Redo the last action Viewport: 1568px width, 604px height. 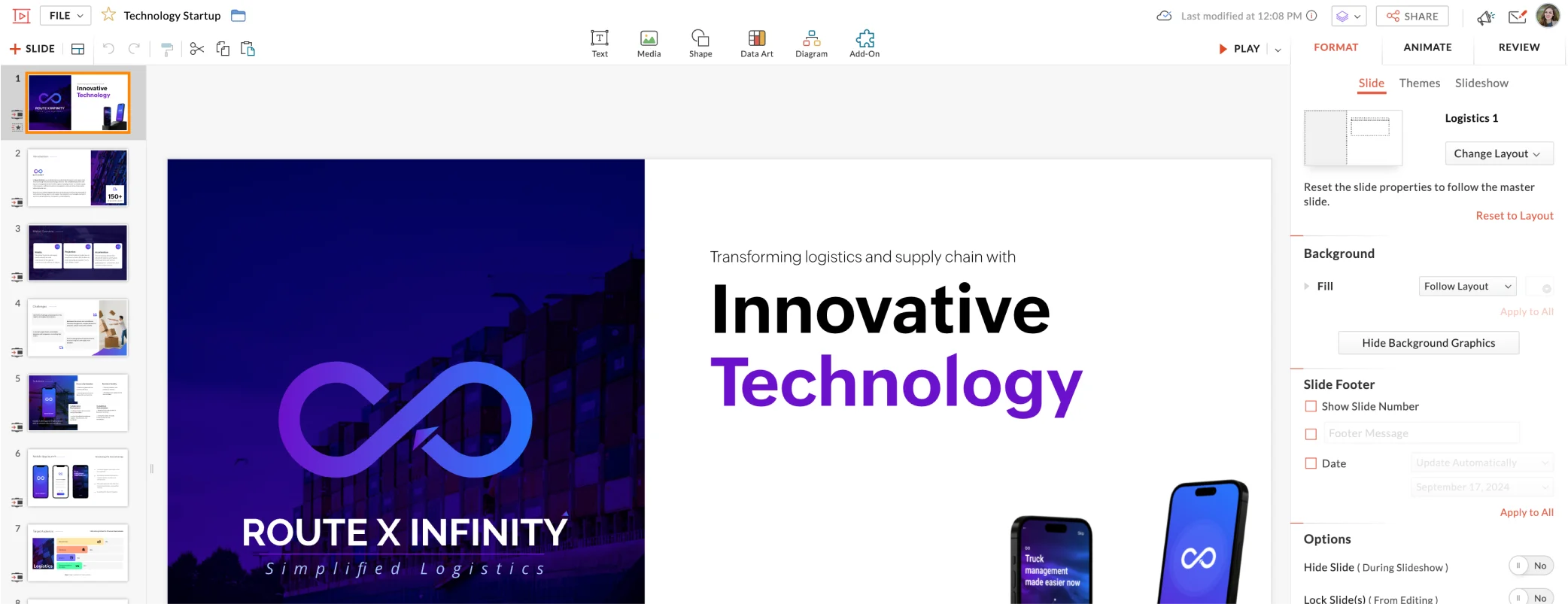(134, 49)
